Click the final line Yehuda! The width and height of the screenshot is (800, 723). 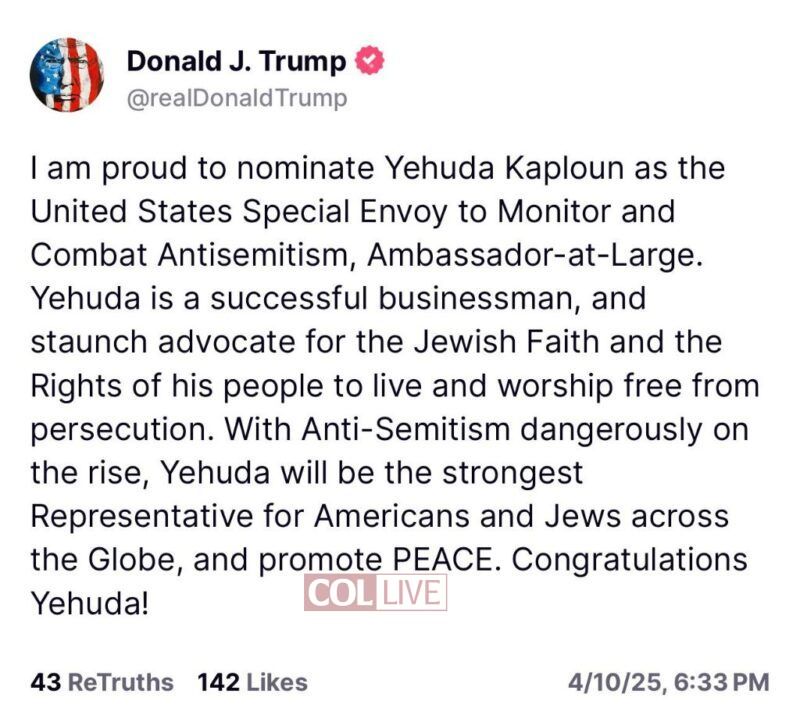point(90,602)
